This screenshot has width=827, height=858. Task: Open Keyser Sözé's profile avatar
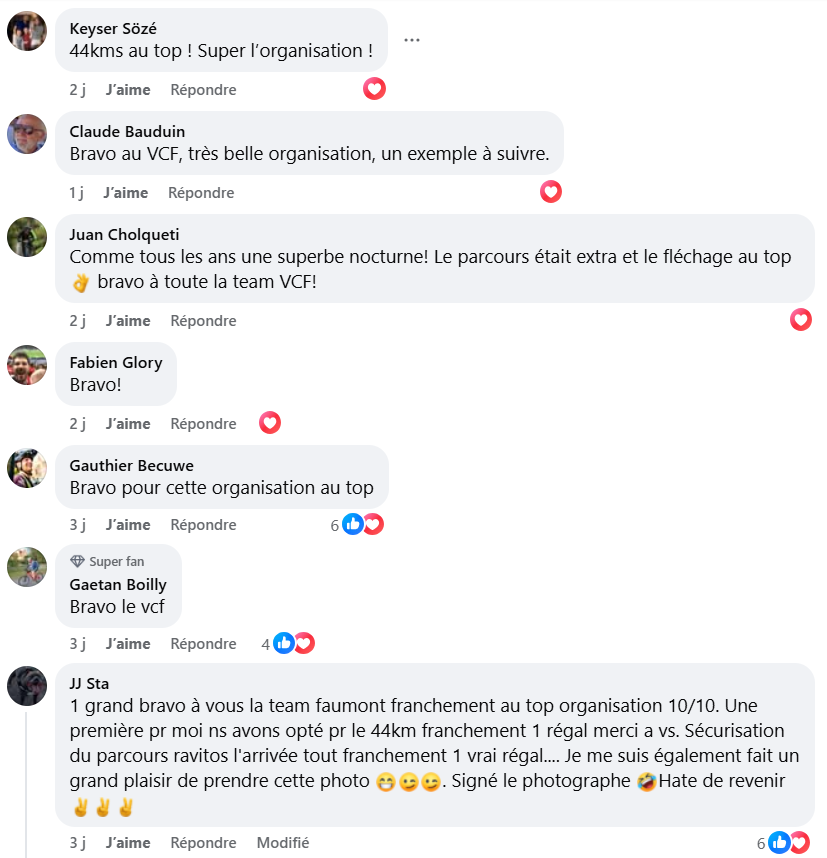[27, 31]
